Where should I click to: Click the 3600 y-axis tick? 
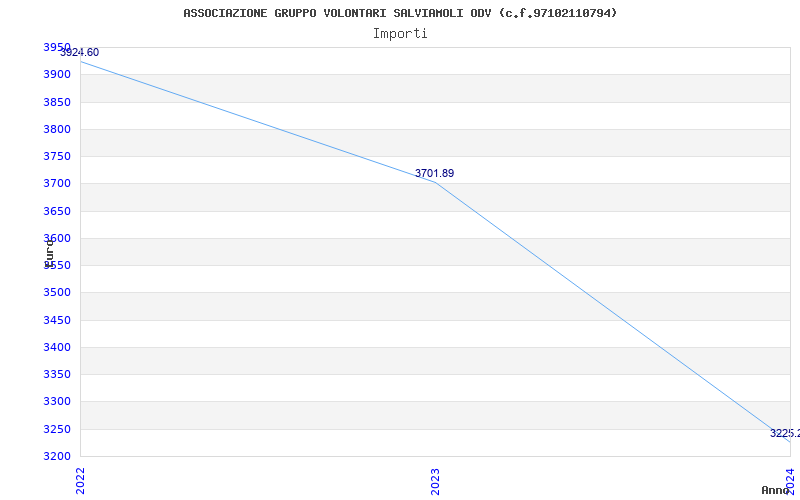click(57, 238)
